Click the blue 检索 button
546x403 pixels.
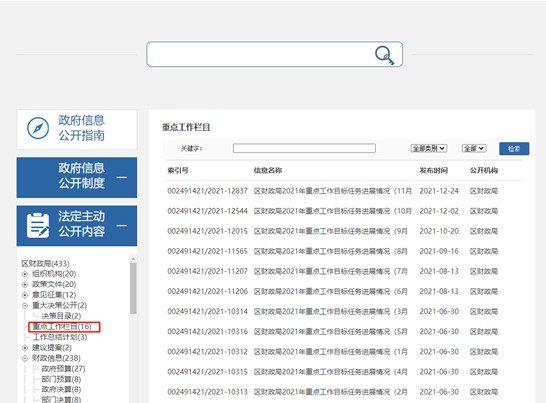514,149
